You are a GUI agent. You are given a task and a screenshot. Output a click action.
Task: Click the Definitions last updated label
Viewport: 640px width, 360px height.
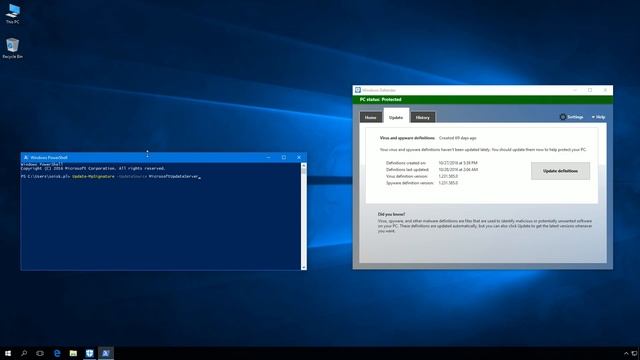coord(407,169)
